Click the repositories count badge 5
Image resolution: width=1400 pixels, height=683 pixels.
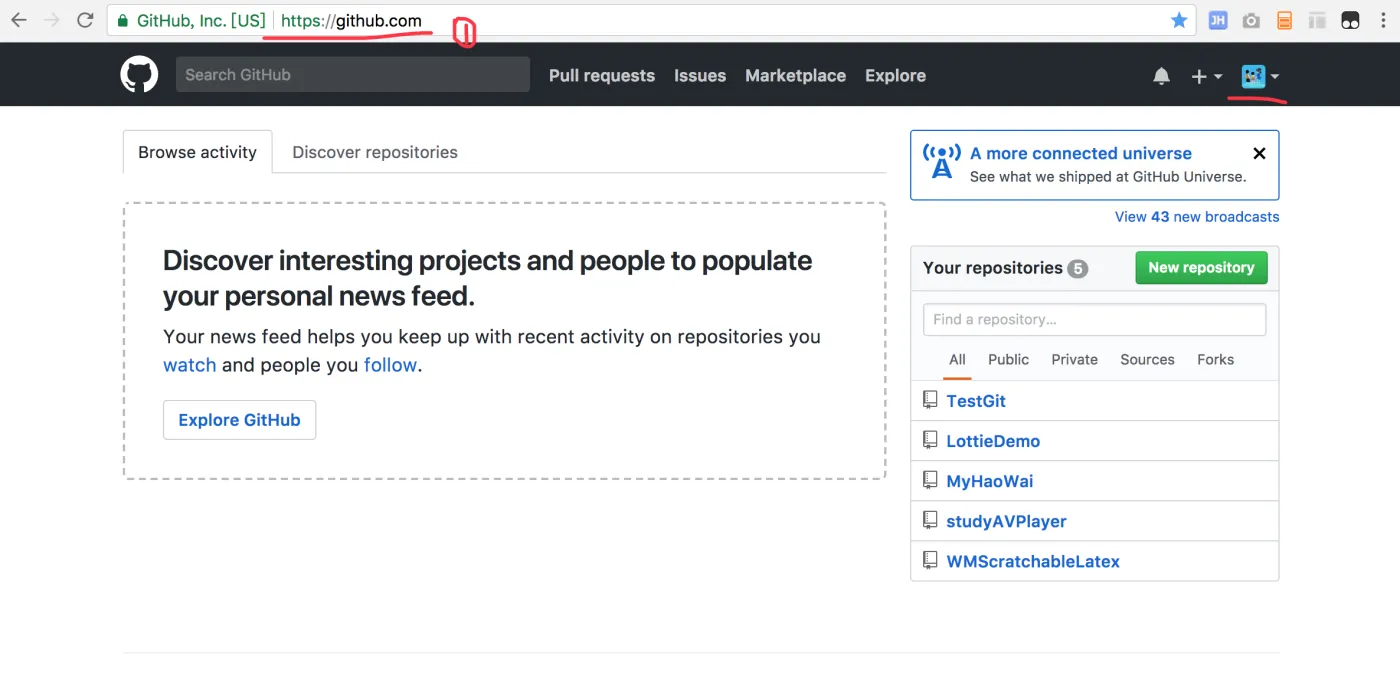pyautogui.click(x=1077, y=268)
